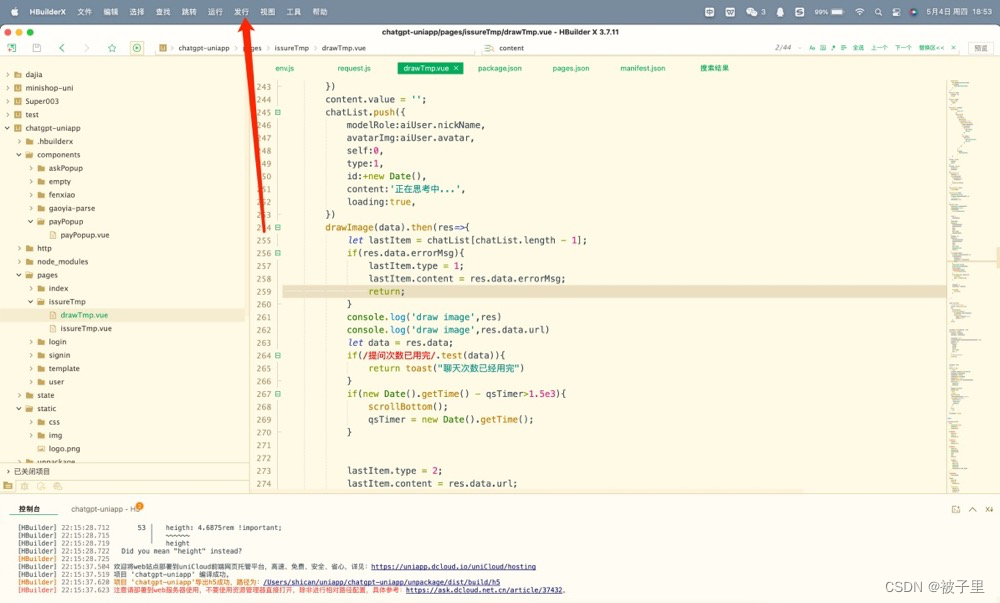Collapse the issureTmp folder
This screenshot has height=603, width=1000.
(31, 302)
